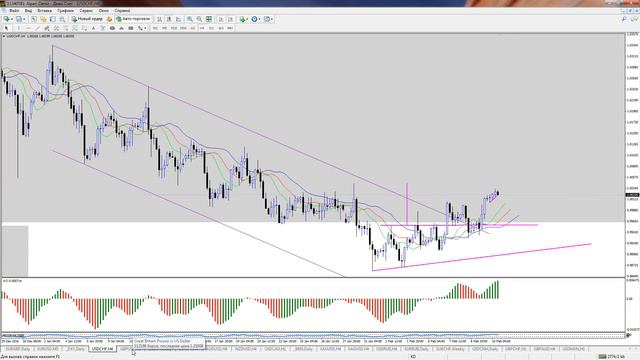Select the H1 timeframe button
Screen dimensions: 640x360
click(193, 28)
